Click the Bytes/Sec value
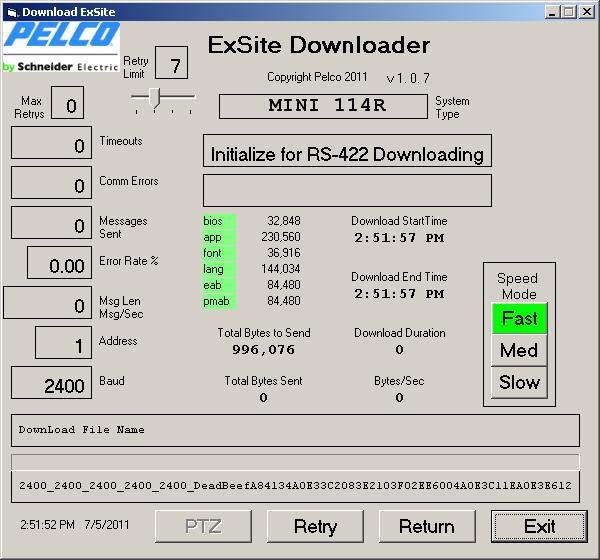Image resolution: width=600 pixels, height=560 pixels. pos(399,398)
